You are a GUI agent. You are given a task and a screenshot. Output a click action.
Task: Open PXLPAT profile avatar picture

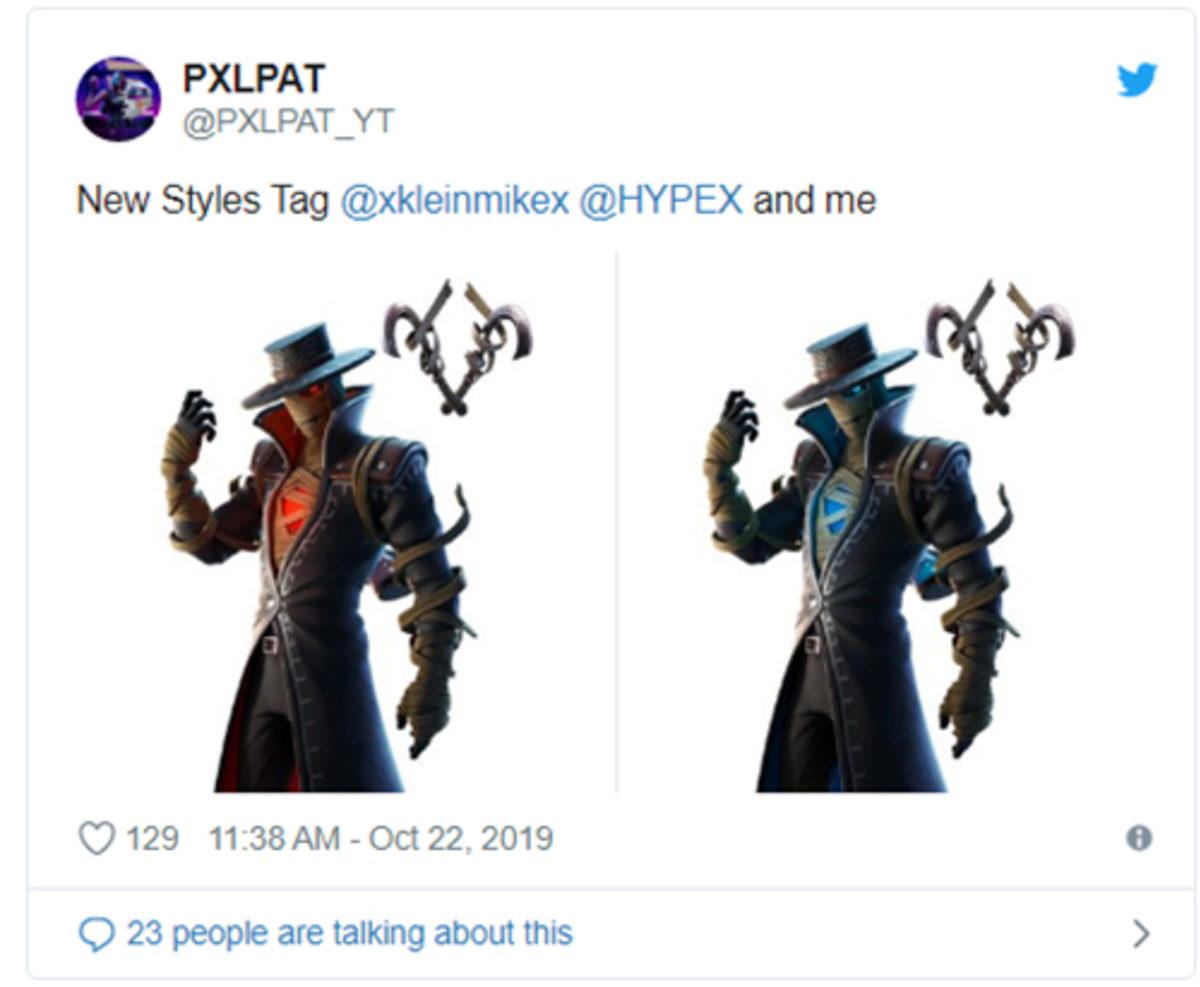[x=118, y=98]
